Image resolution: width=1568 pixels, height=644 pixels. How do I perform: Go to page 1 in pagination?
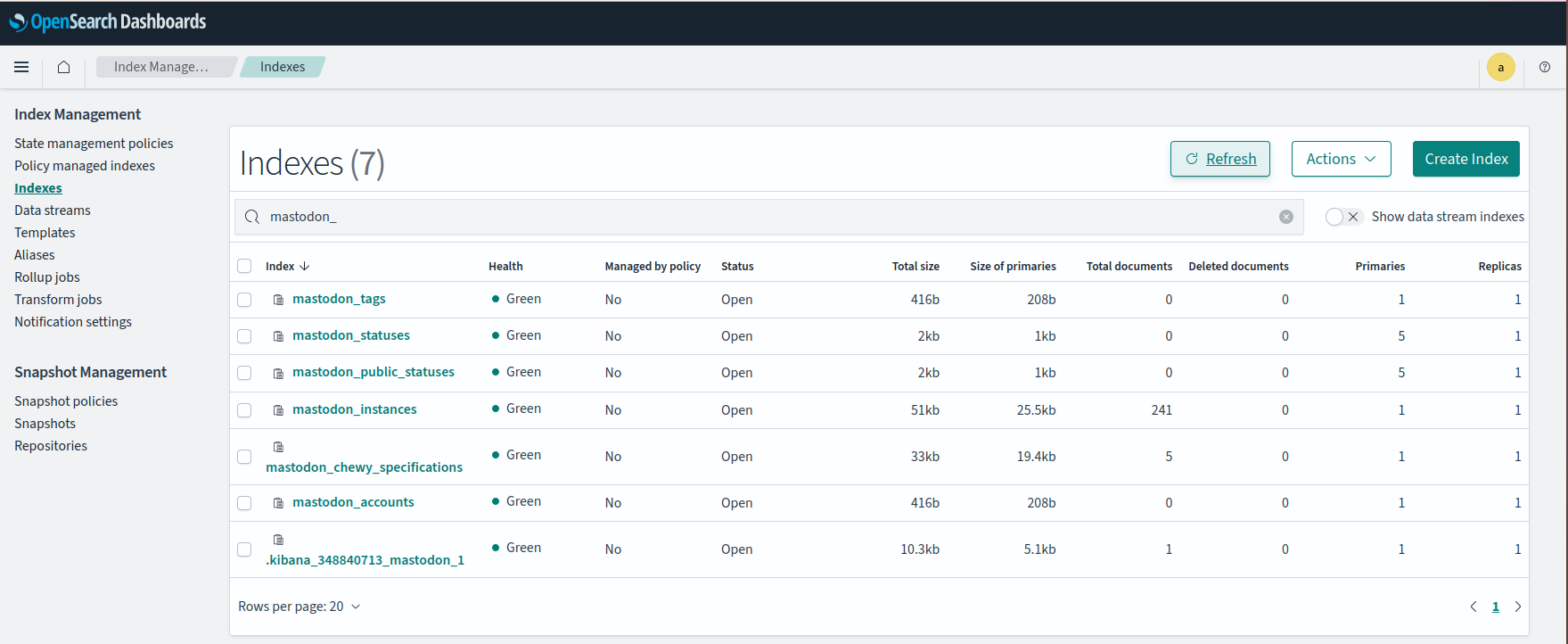coord(1496,607)
